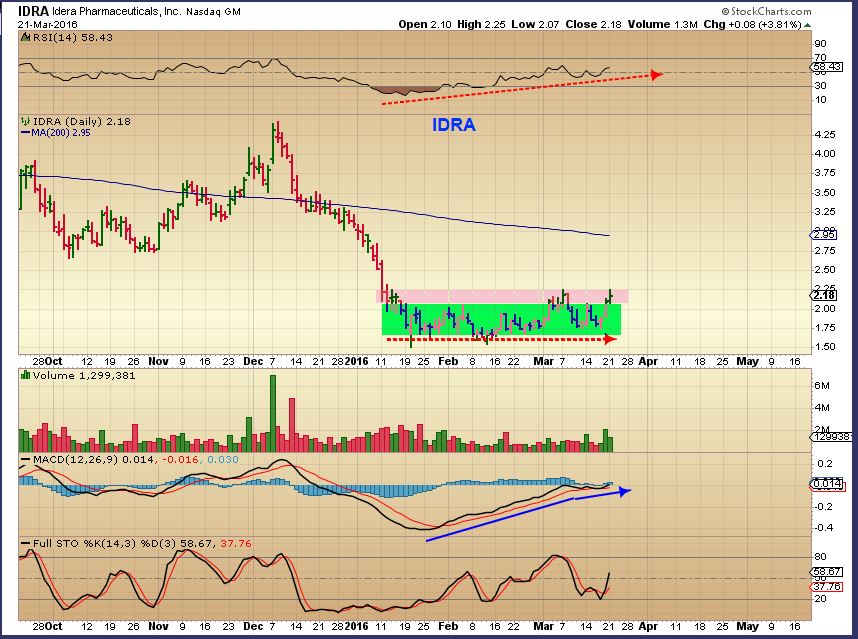Open the StockCharts.com copyright link
Image resolution: width=858 pixels, height=639 pixels.
click(766, 11)
